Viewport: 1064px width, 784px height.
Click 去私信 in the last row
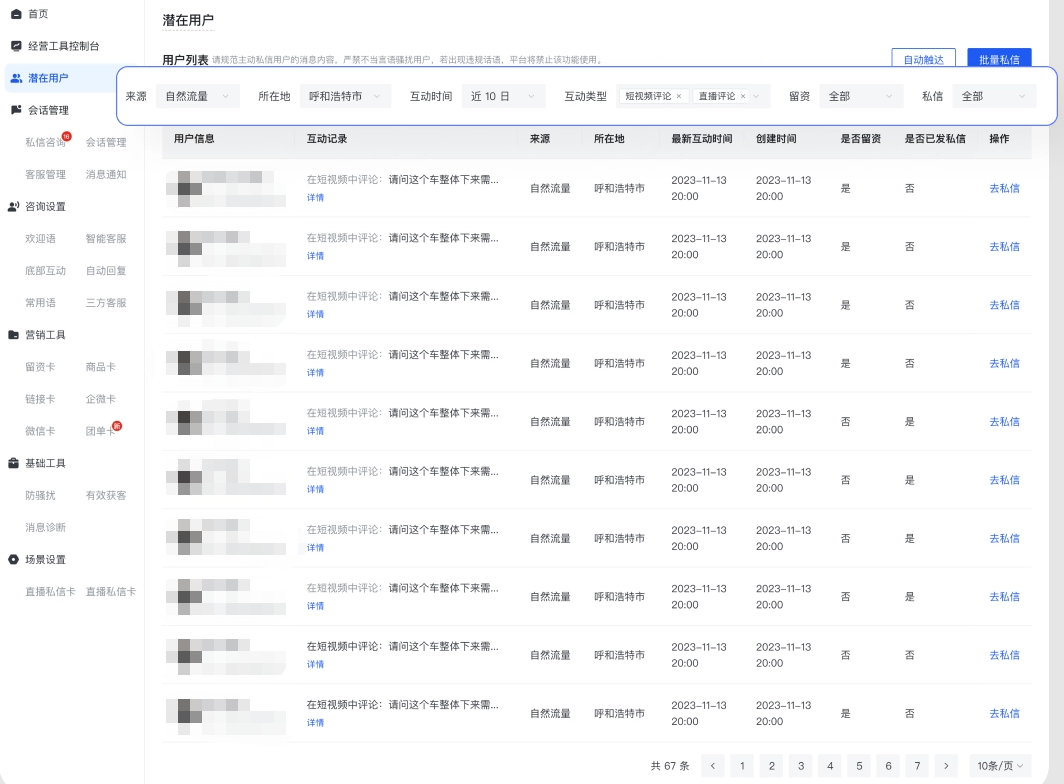[1004, 713]
